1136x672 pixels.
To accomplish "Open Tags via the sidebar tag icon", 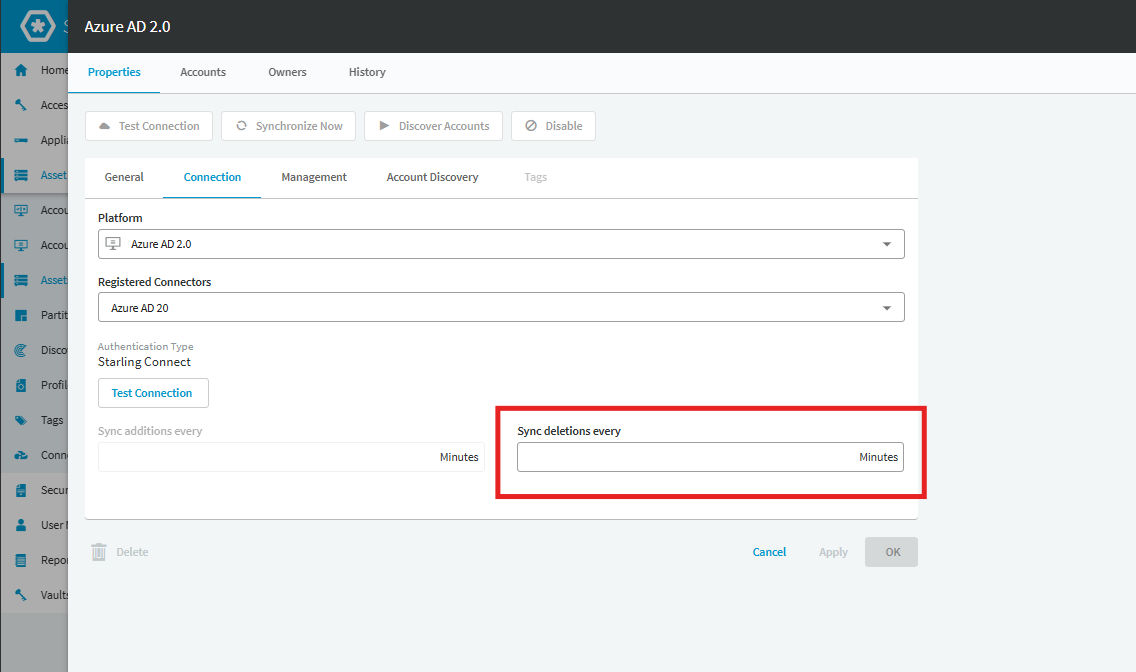I will pyautogui.click(x=21, y=420).
